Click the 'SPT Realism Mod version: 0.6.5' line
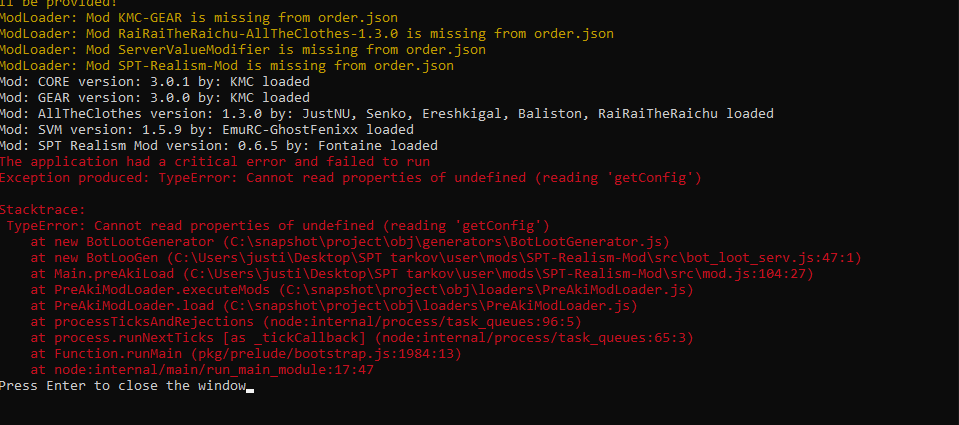The width and height of the screenshot is (959, 425). point(219,146)
